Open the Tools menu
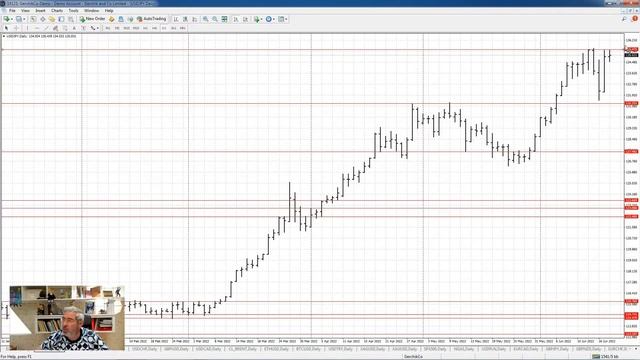The width and height of the screenshot is (640, 360). 73,11
